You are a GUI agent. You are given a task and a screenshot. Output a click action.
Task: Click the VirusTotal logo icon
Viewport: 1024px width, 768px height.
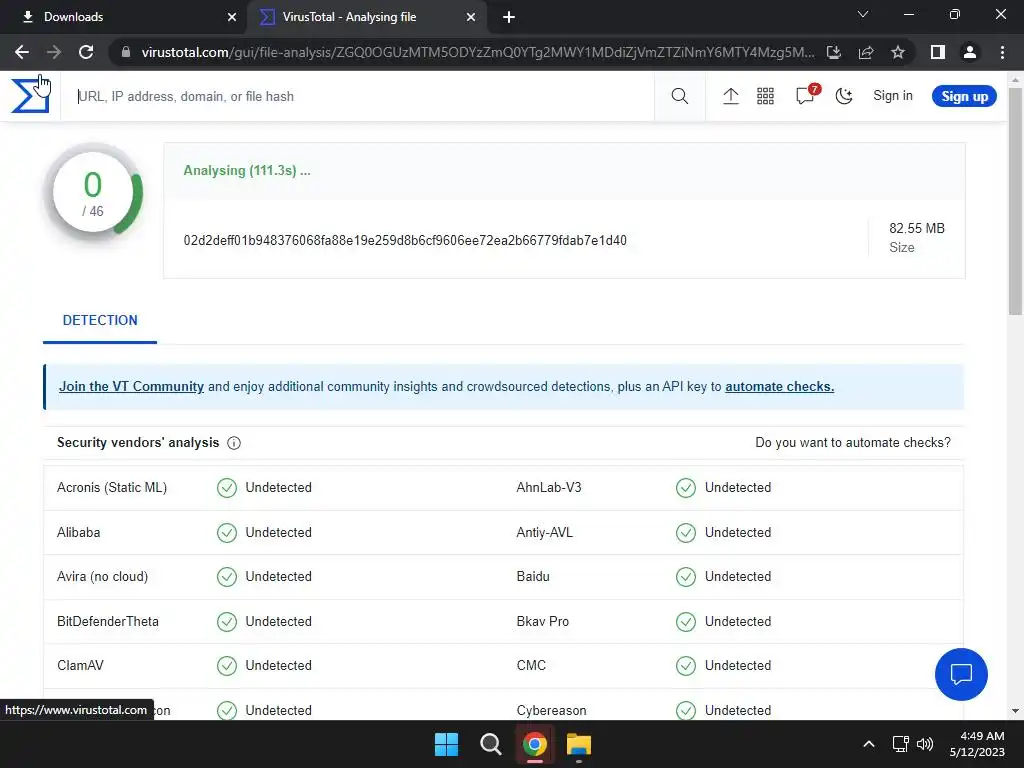click(30, 96)
